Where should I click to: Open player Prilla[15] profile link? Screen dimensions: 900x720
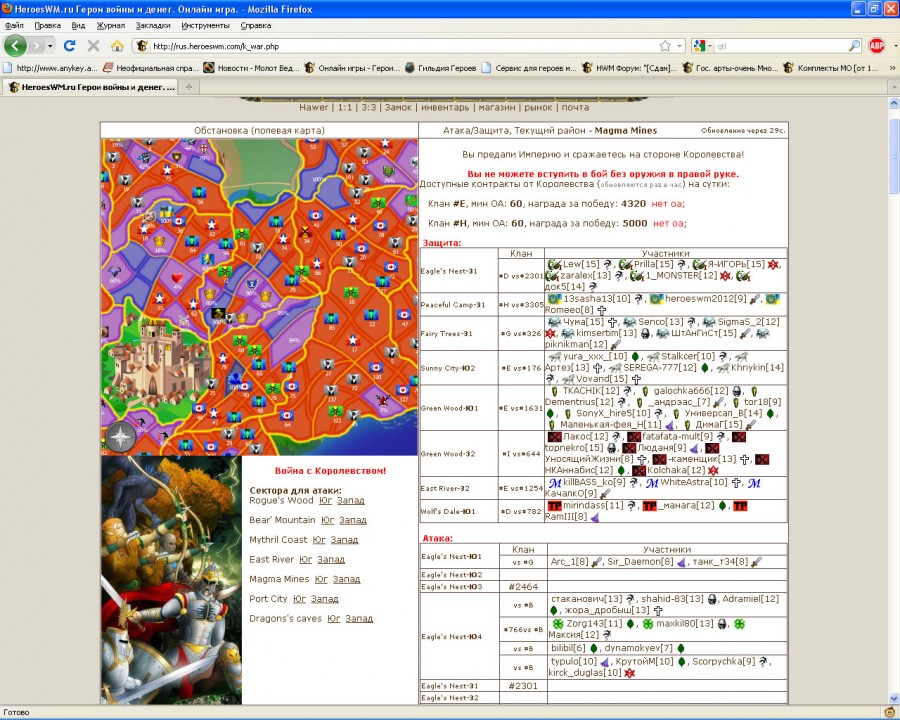point(653,265)
